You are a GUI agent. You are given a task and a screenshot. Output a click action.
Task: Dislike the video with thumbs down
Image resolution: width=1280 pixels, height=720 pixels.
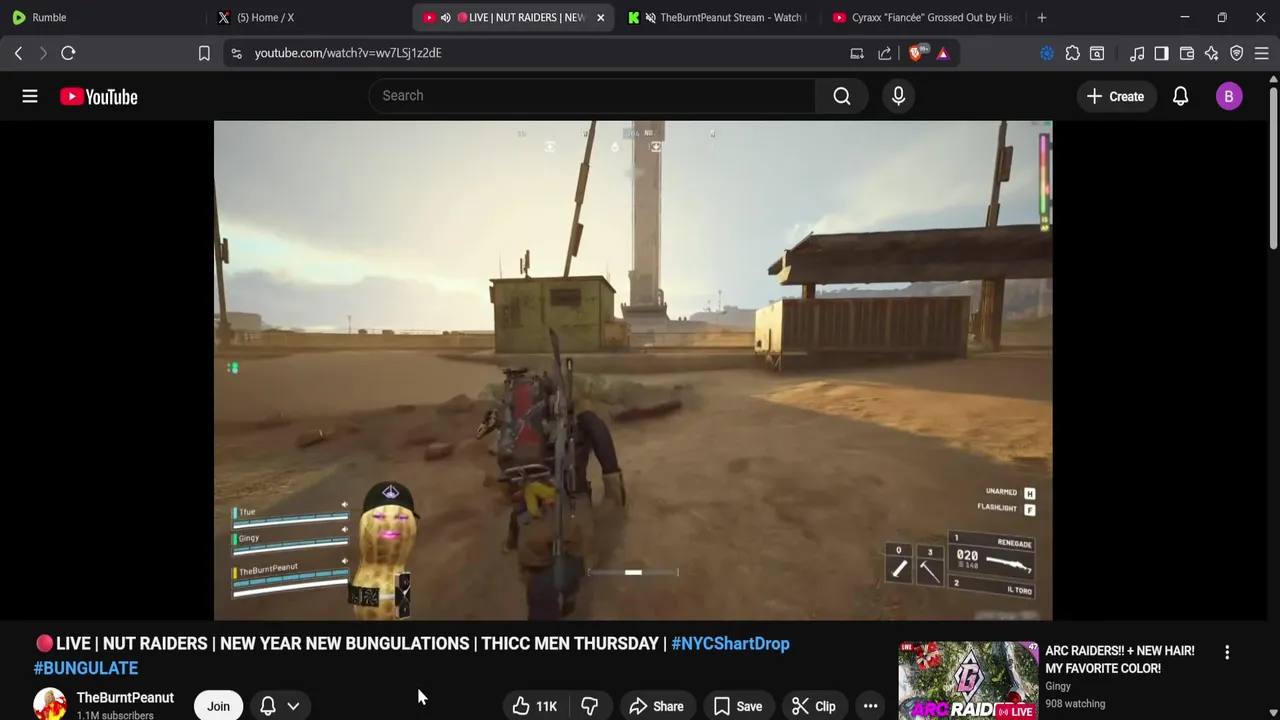click(589, 706)
